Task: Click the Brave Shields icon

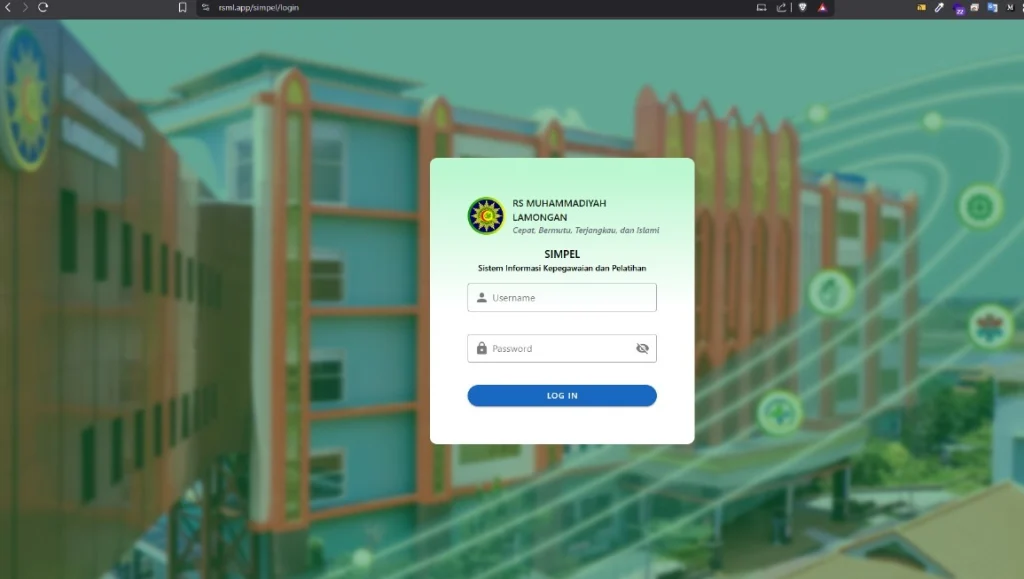Action: coord(802,7)
